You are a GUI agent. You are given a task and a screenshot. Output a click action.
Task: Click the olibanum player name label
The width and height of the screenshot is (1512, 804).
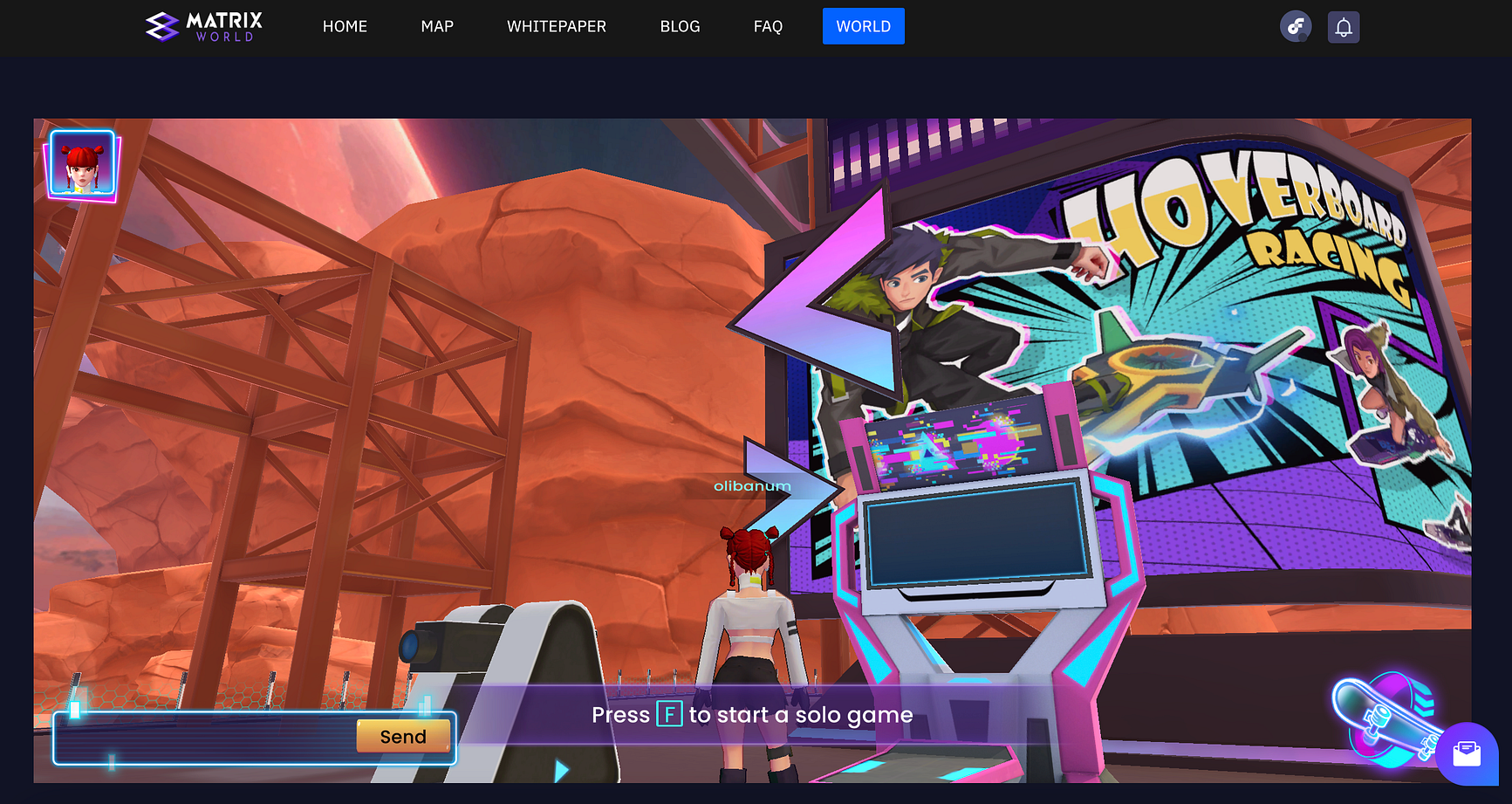coord(752,486)
